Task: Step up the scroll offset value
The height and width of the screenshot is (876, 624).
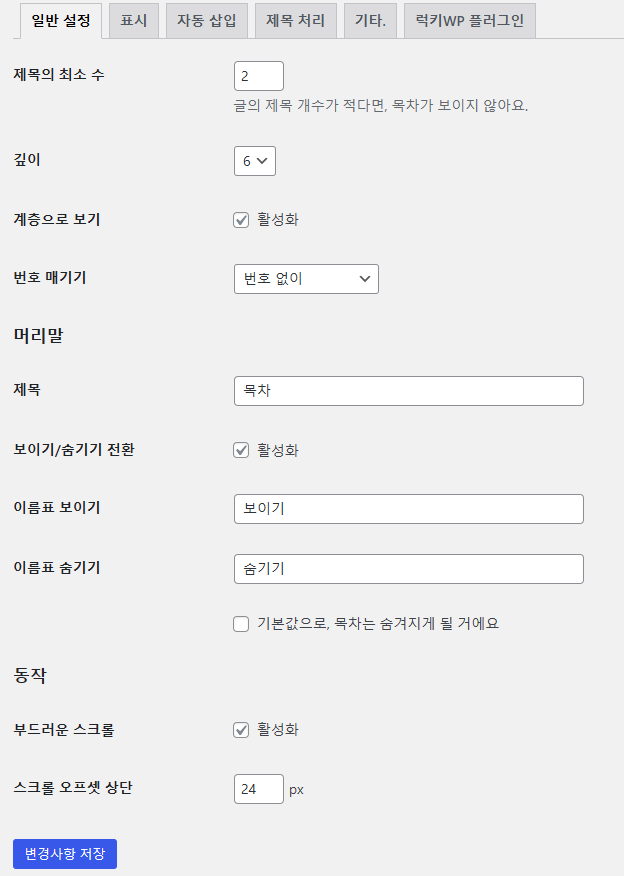Action: pyautogui.click(x=276, y=784)
